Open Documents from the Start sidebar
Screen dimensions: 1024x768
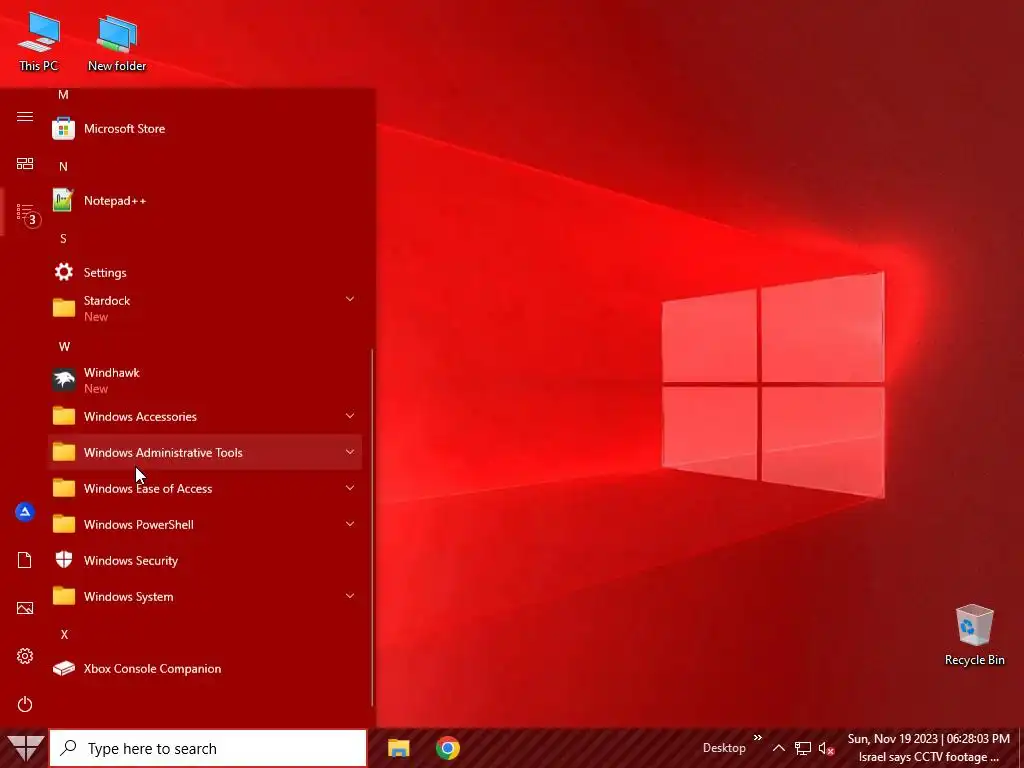(x=25, y=560)
